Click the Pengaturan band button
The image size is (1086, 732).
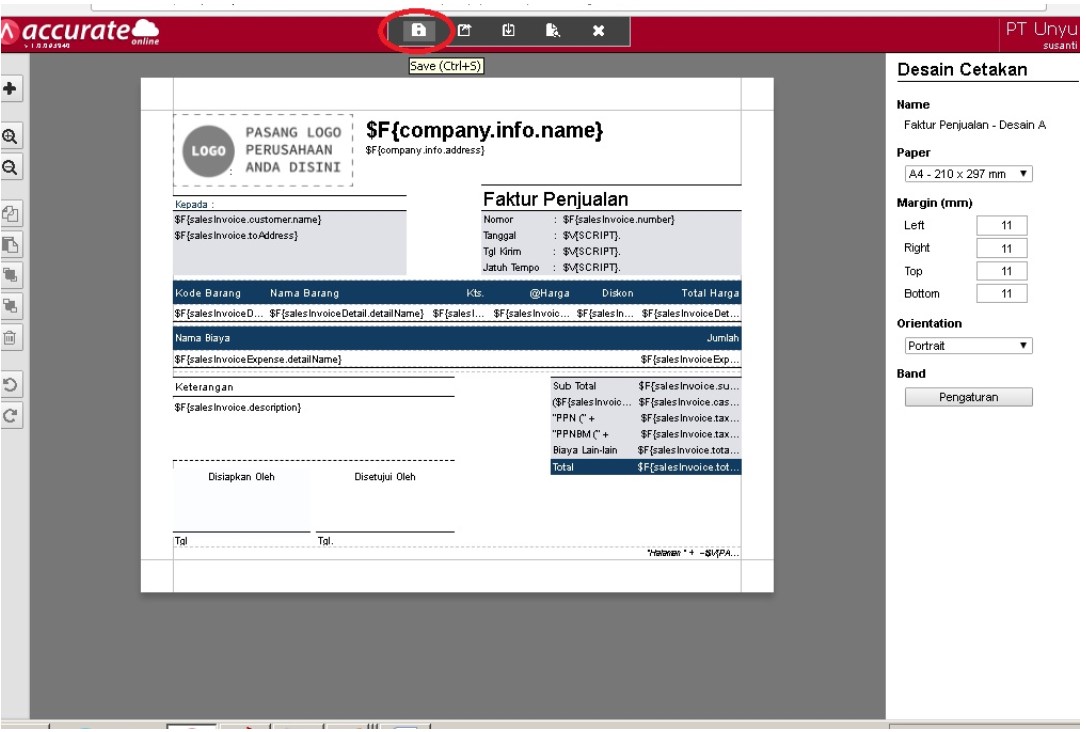coord(968,397)
